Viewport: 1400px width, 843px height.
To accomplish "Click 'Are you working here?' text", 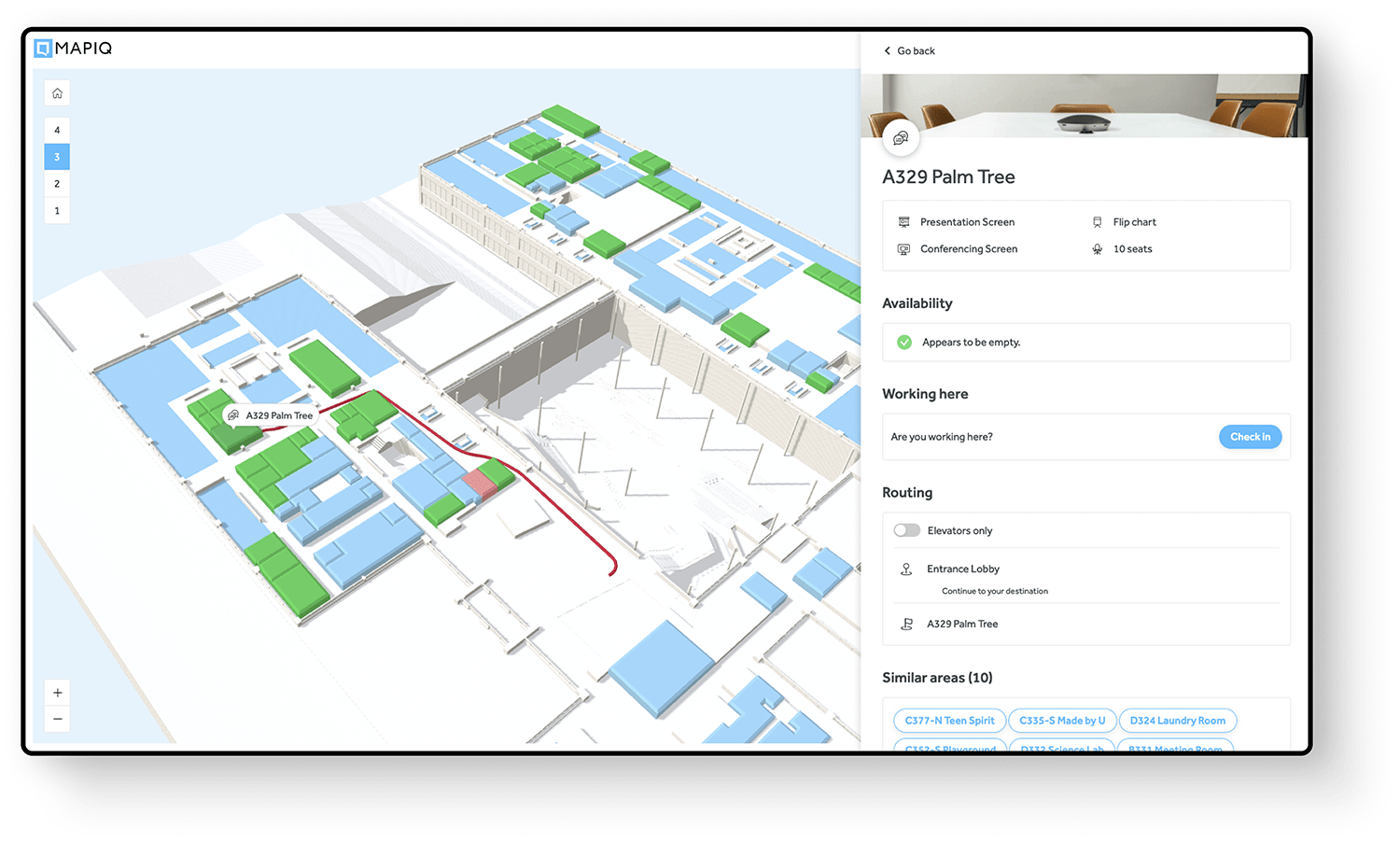I will tap(941, 437).
